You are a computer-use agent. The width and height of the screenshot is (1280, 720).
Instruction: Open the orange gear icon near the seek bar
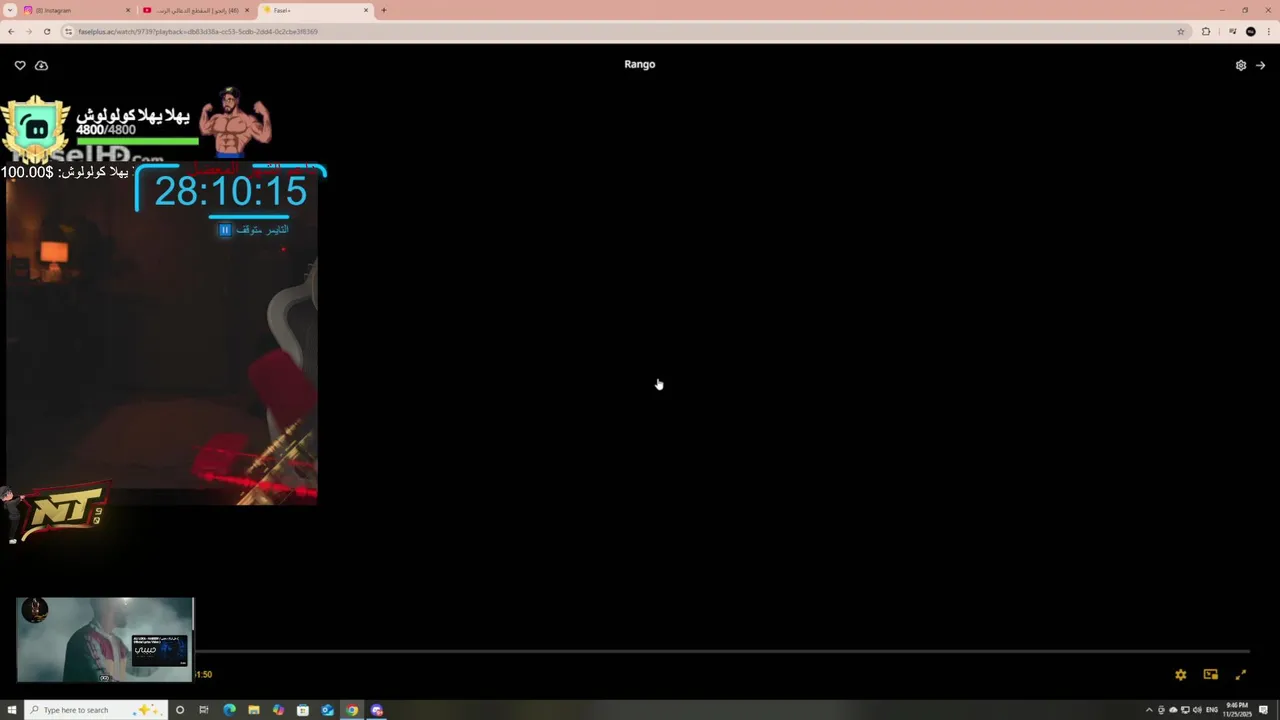pyautogui.click(x=1181, y=675)
